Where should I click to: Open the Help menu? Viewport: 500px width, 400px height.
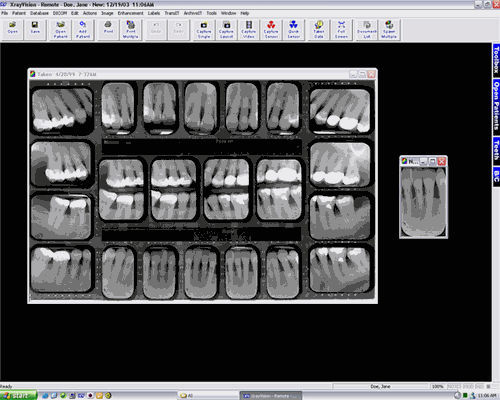click(245, 13)
